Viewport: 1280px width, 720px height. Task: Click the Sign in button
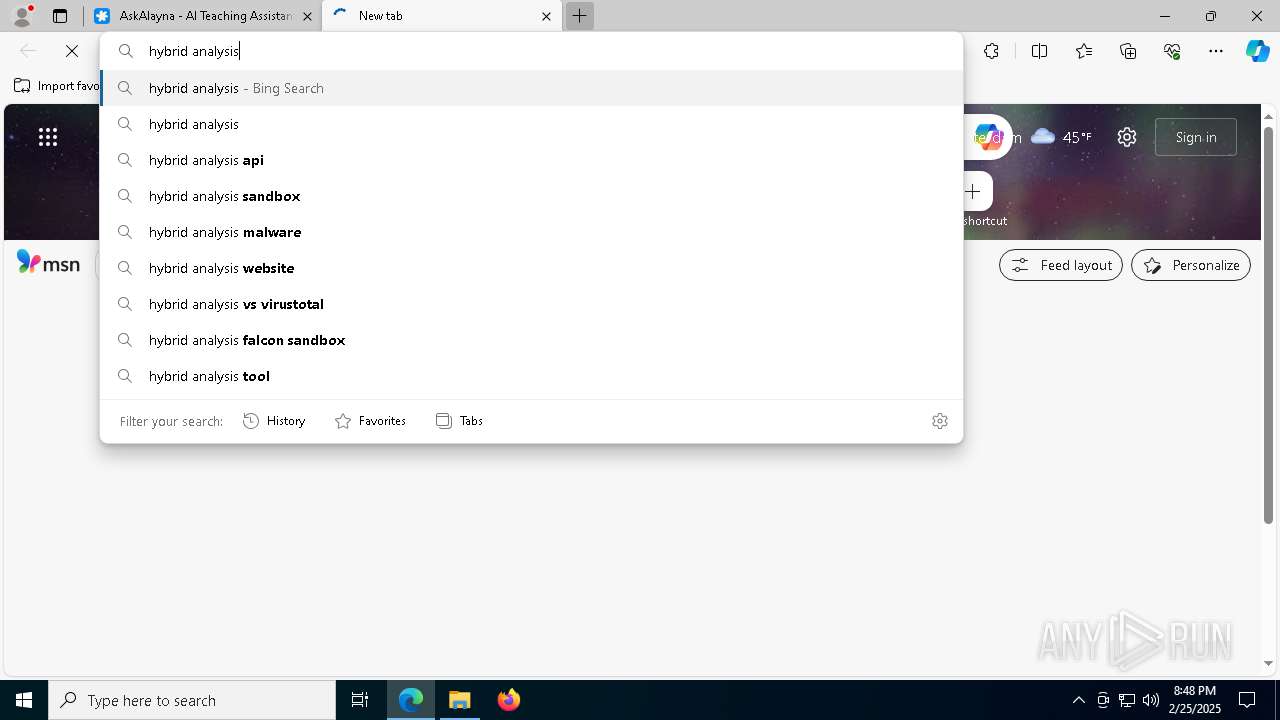tap(1196, 137)
